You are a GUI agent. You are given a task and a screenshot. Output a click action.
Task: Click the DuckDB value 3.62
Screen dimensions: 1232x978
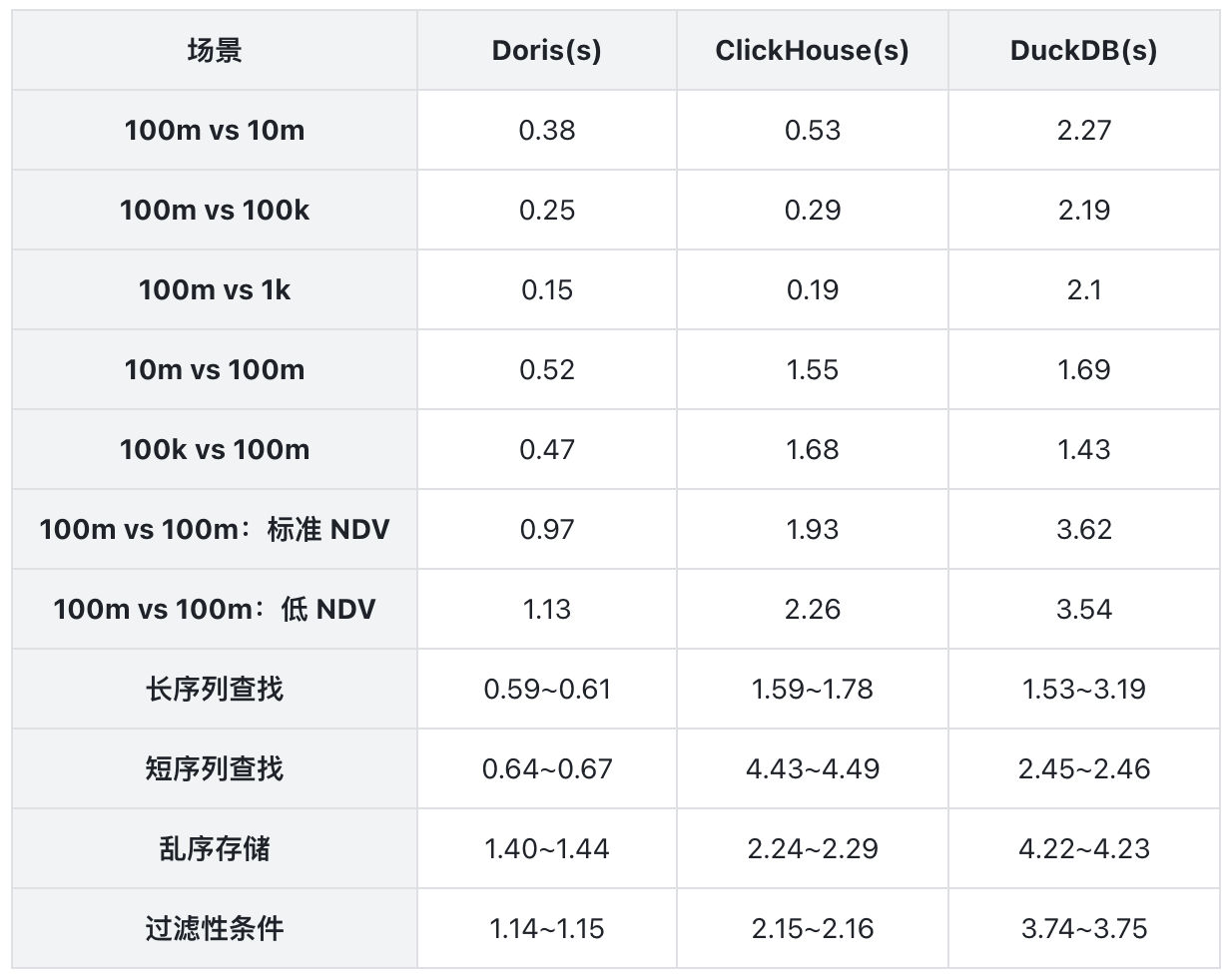1084,529
